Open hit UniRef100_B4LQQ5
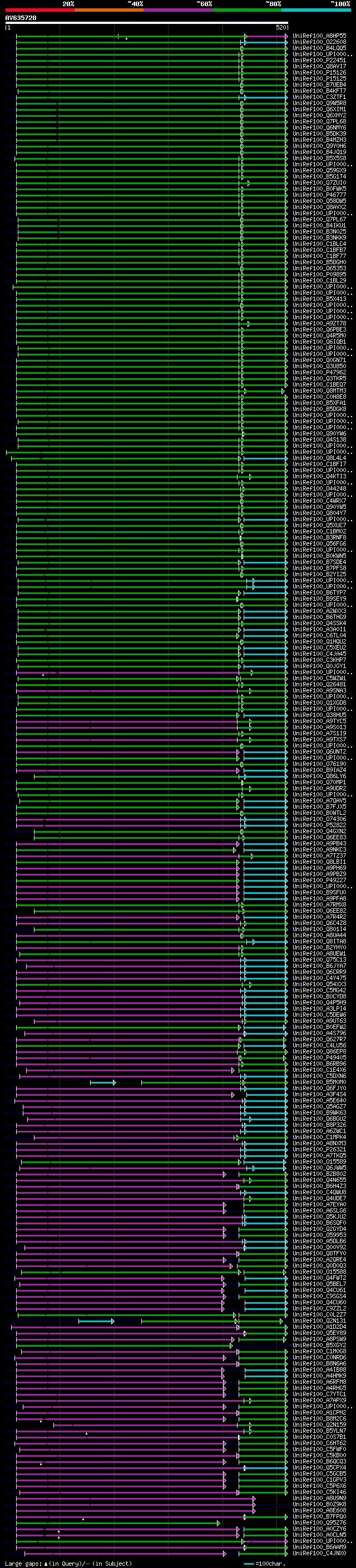The image size is (356, 1568). click(x=319, y=48)
